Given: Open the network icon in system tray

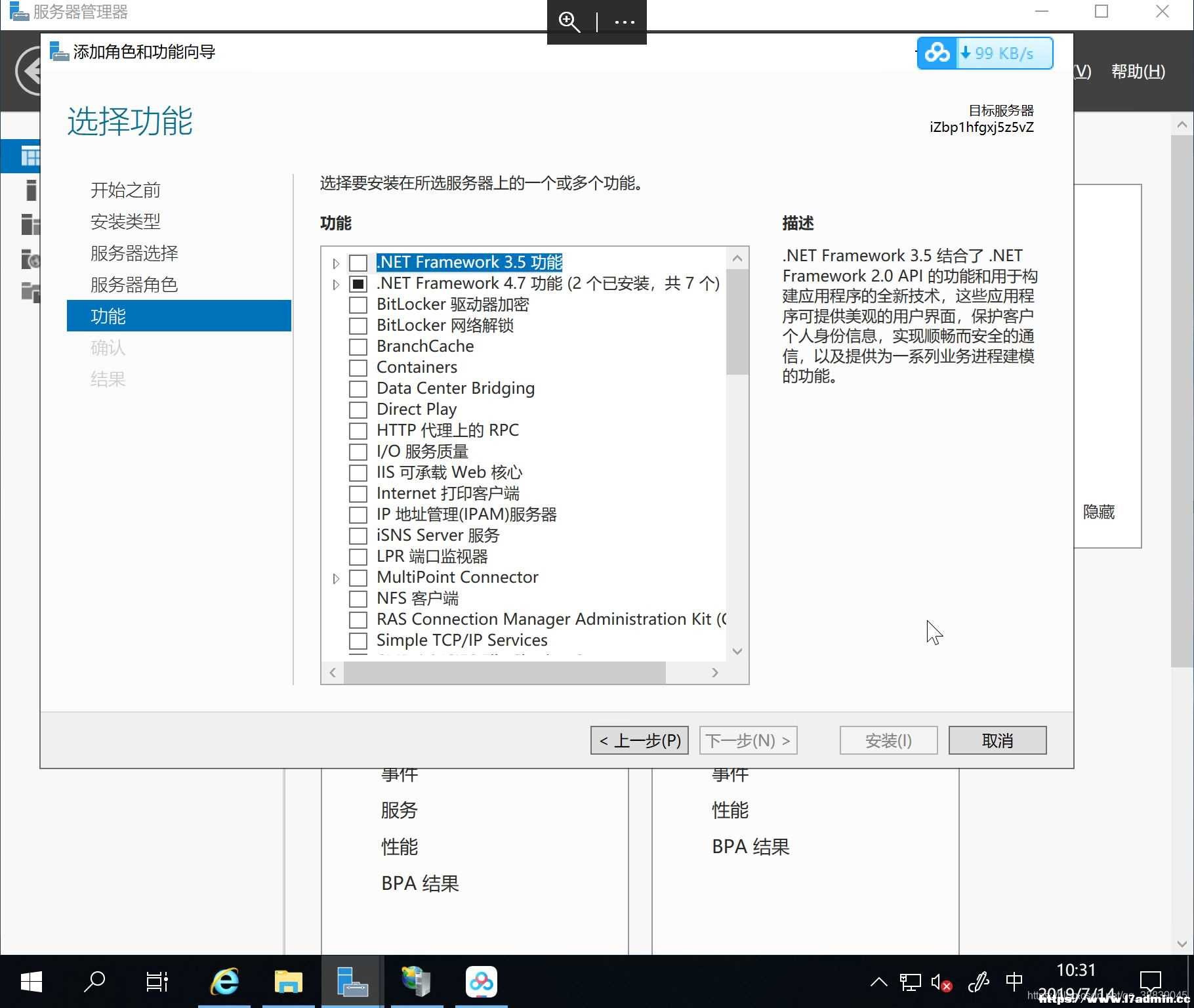Looking at the screenshot, I should [910, 982].
